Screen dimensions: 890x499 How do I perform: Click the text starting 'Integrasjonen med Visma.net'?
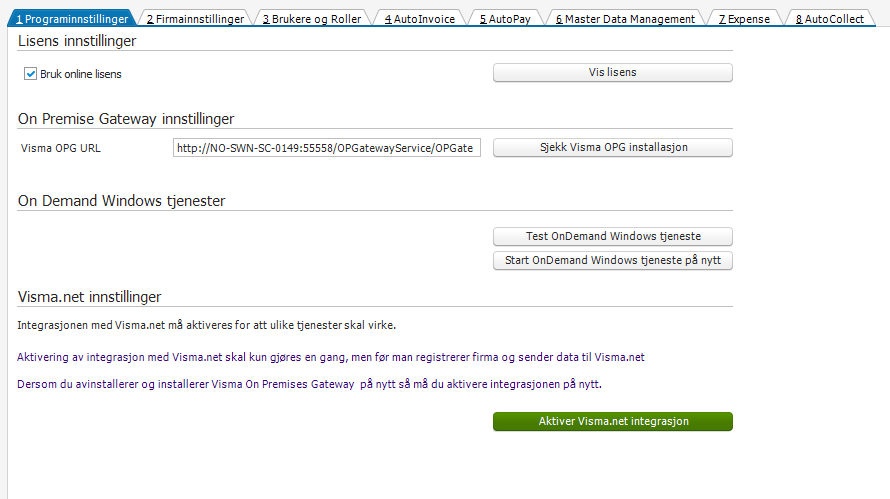tap(207, 325)
